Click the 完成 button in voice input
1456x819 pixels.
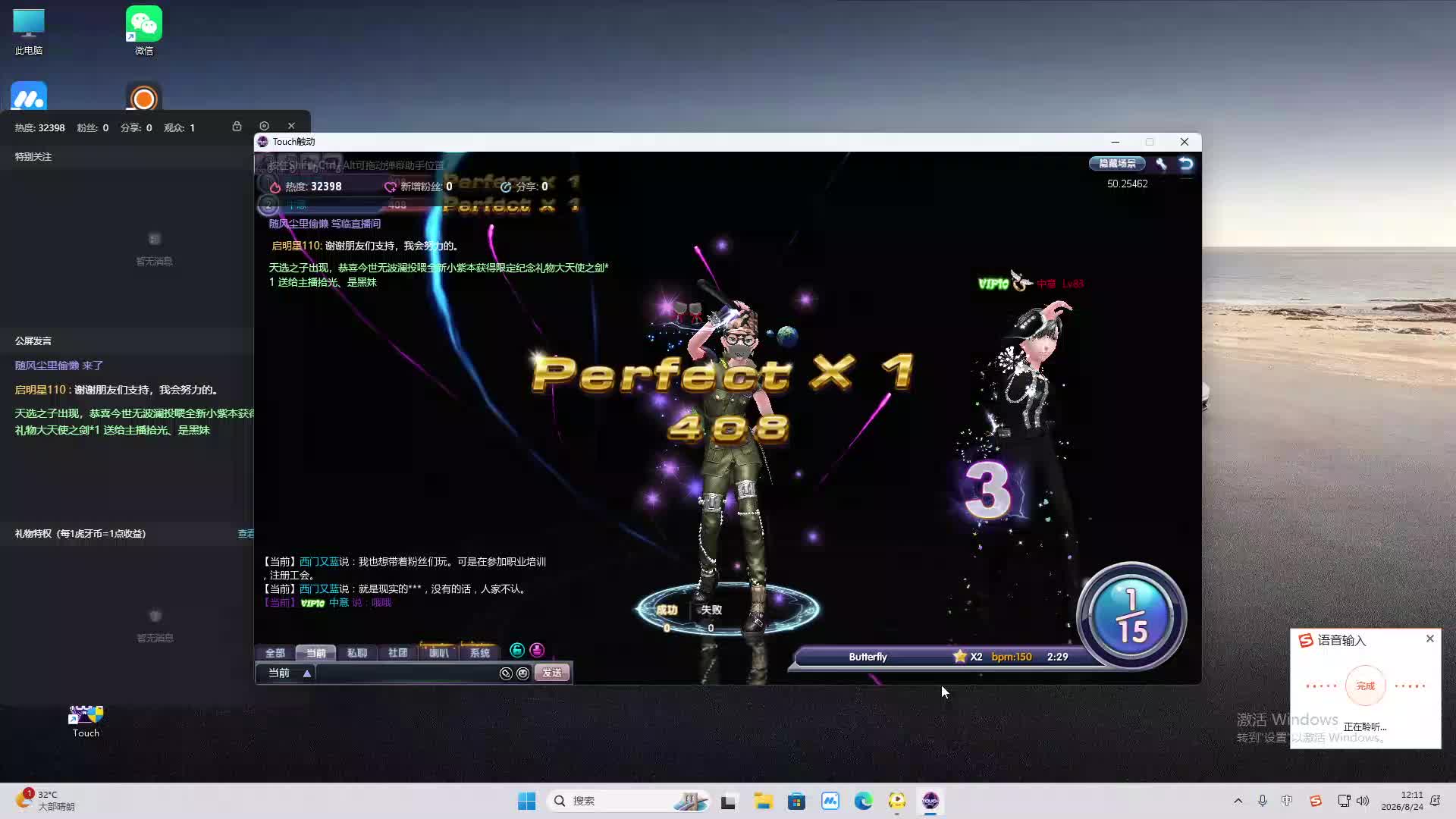(1365, 686)
